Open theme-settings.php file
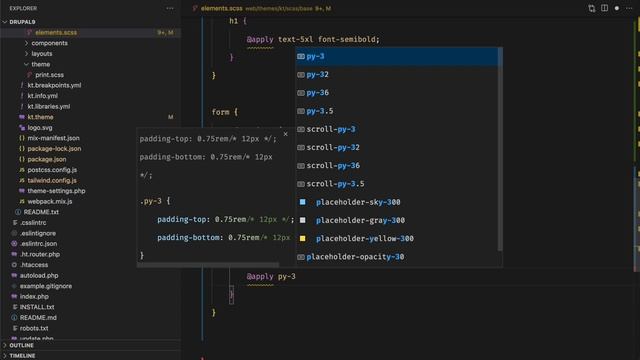640x360 pixels. point(56,191)
